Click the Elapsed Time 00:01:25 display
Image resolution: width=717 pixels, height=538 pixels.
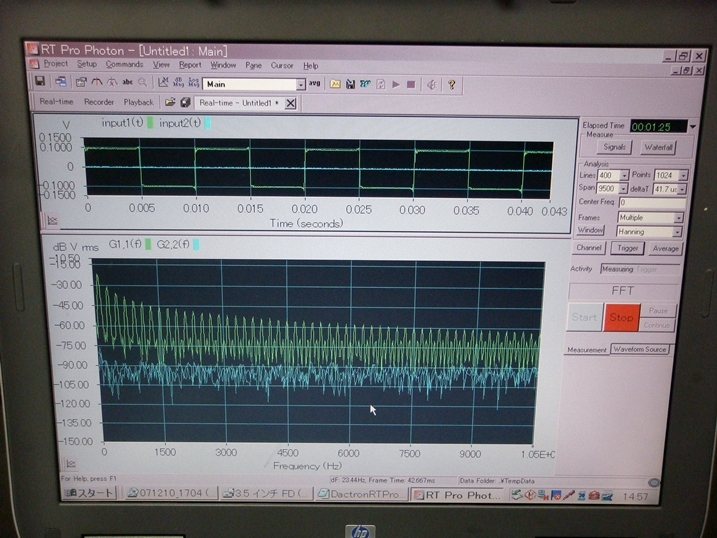658,127
